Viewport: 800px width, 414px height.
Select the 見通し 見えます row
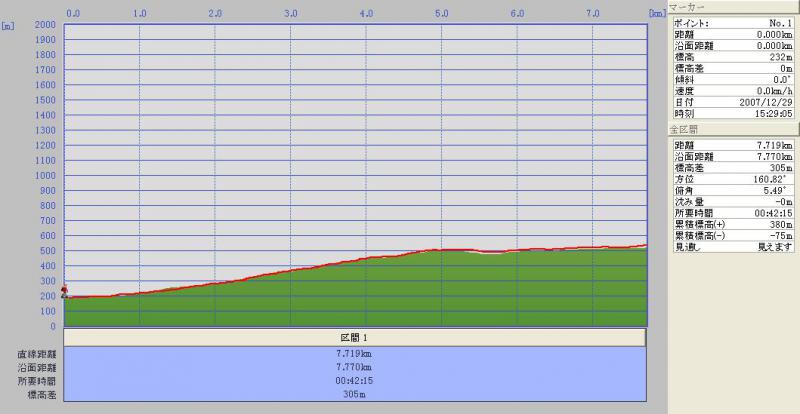click(x=733, y=246)
